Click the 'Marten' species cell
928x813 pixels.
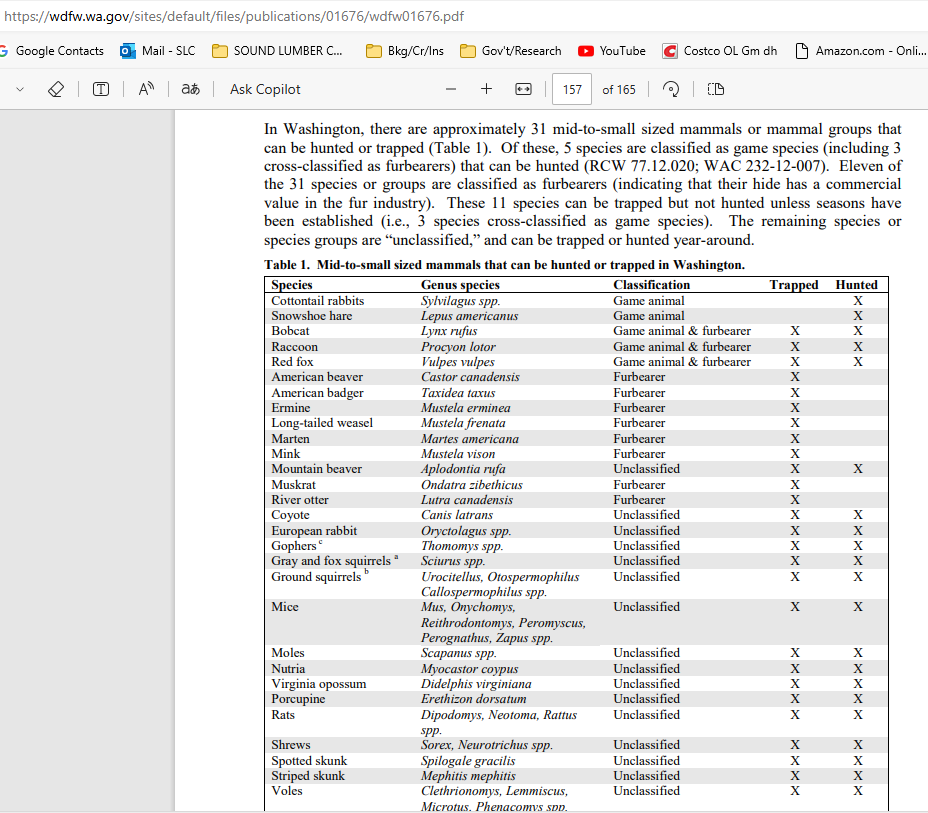tap(290, 438)
